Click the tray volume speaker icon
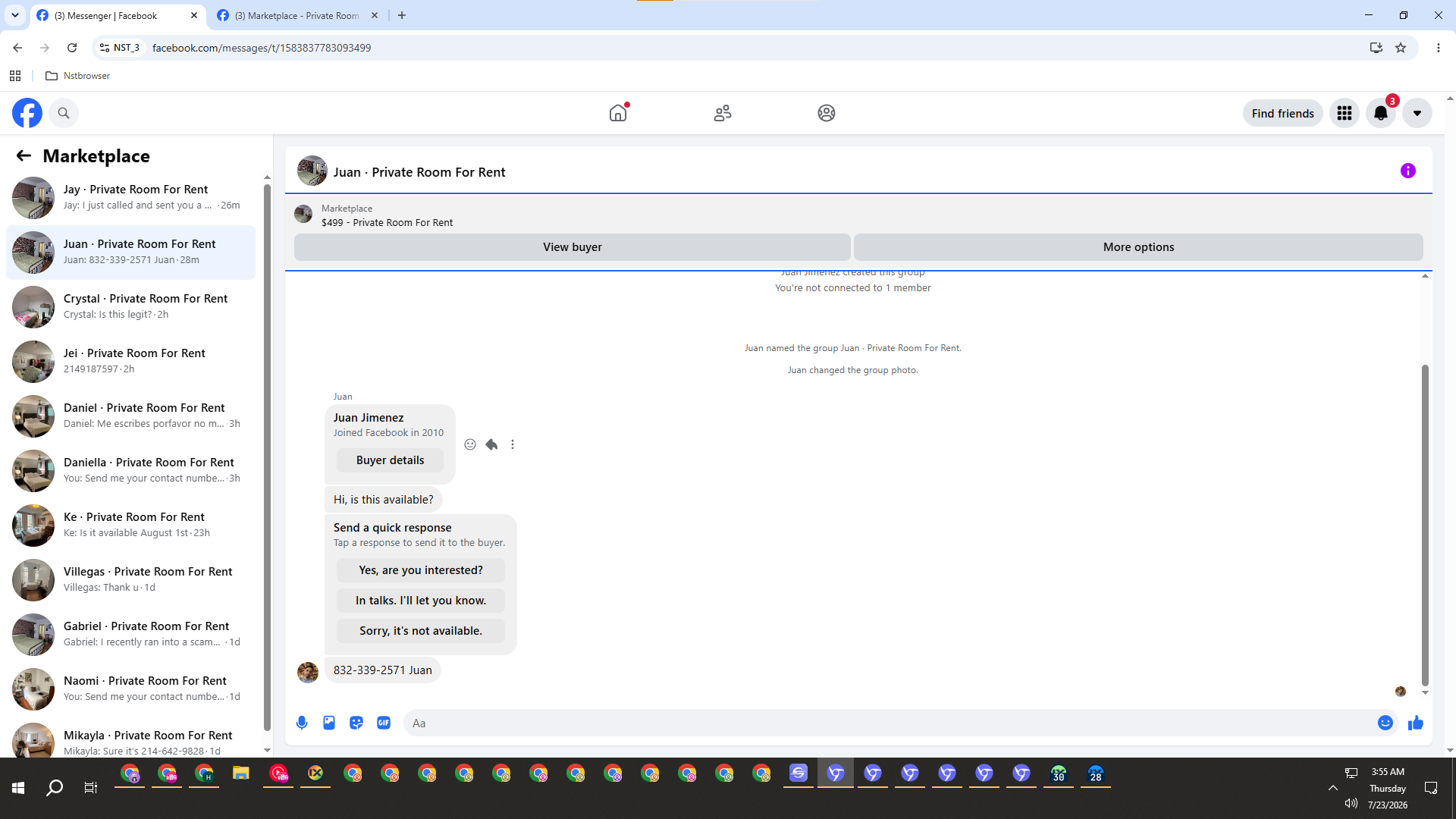This screenshot has height=819, width=1456. pos(1351,804)
